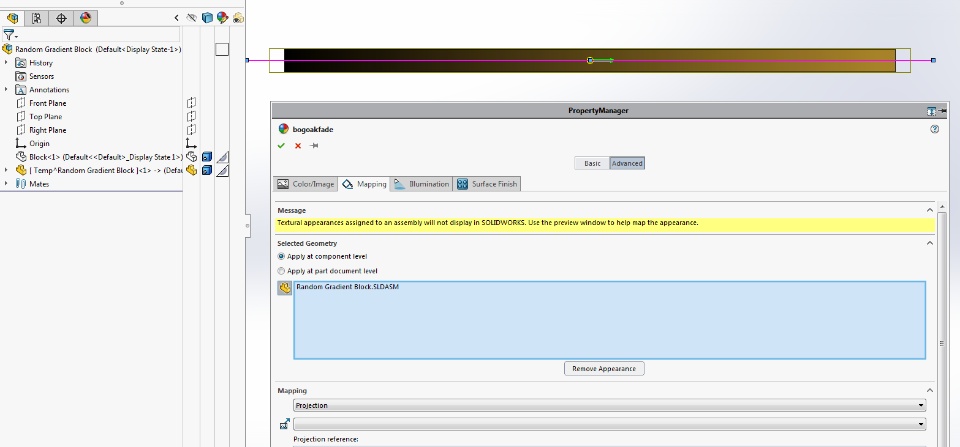960x447 pixels.
Task: Open the Surface Finish tab
Action: pos(487,184)
